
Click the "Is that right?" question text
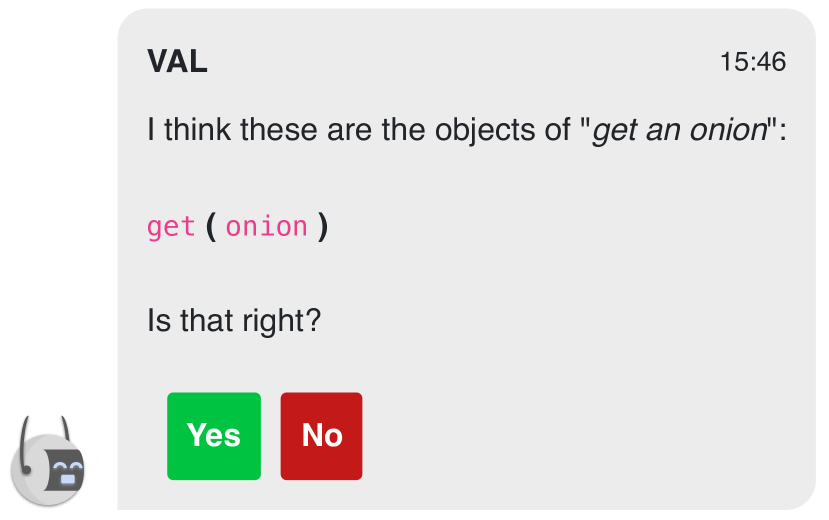click(234, 320)
